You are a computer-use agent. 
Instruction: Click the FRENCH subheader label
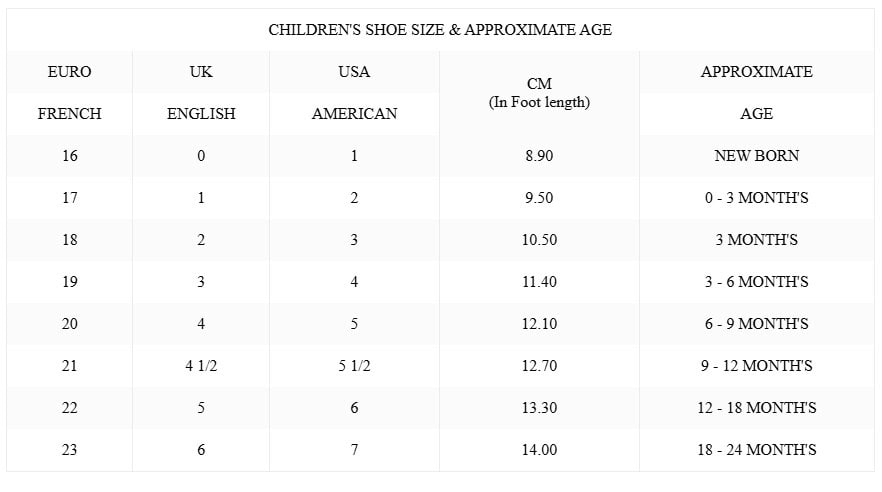coord(69,114)
